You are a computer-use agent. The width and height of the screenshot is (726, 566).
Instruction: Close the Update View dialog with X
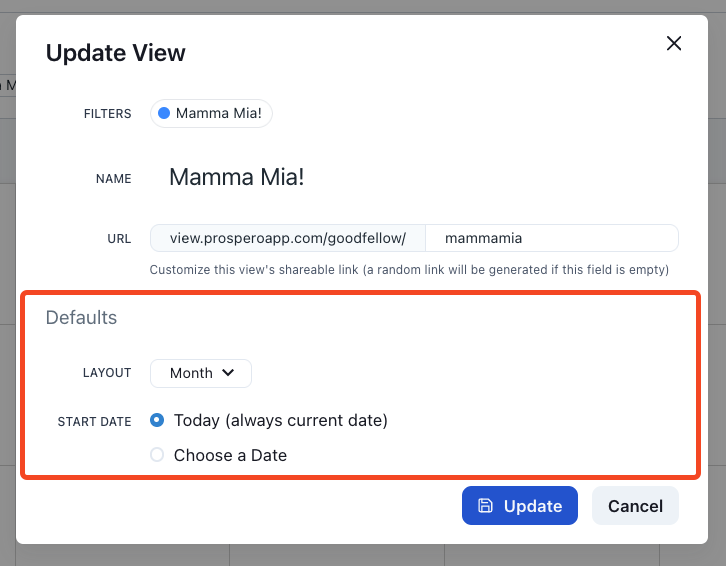(674, 43)
